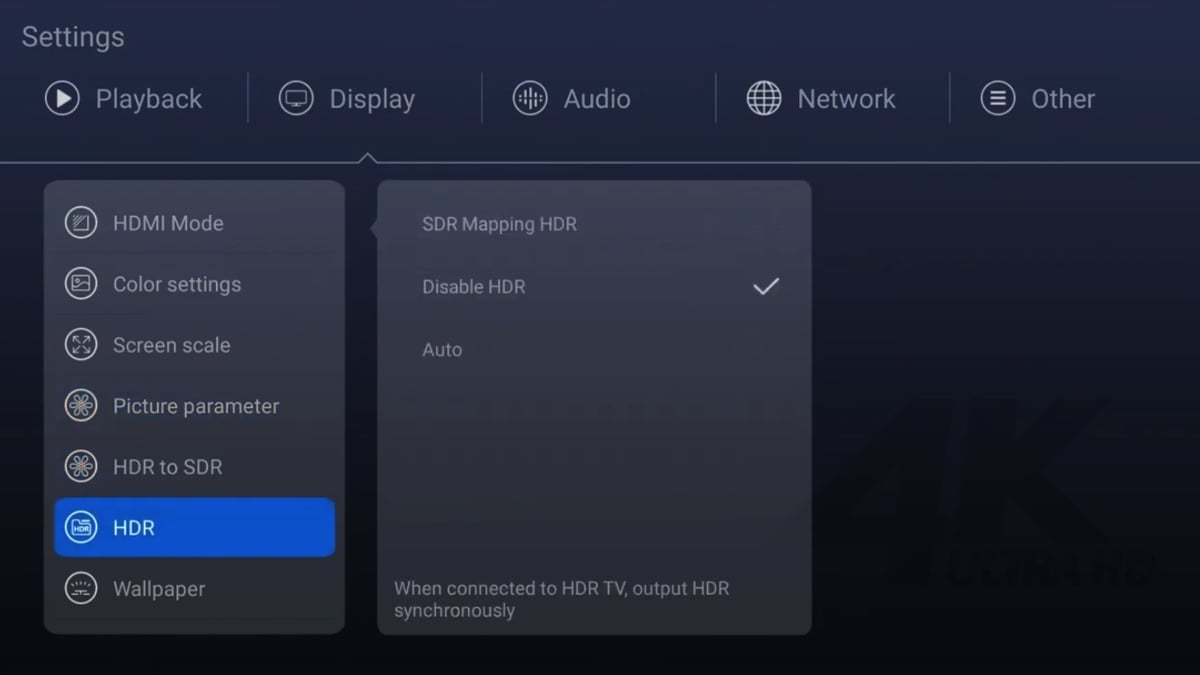
Task: Click the HDMI Mode icon
Action: pyautogui.click(x=81, y=223)
